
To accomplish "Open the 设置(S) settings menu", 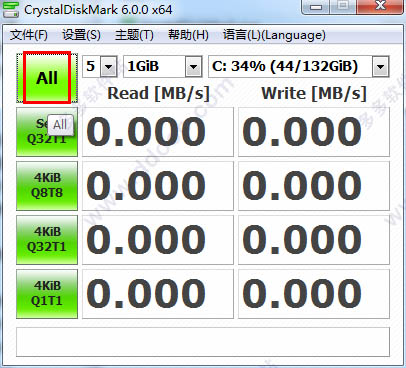I will [x=81, y=35].
